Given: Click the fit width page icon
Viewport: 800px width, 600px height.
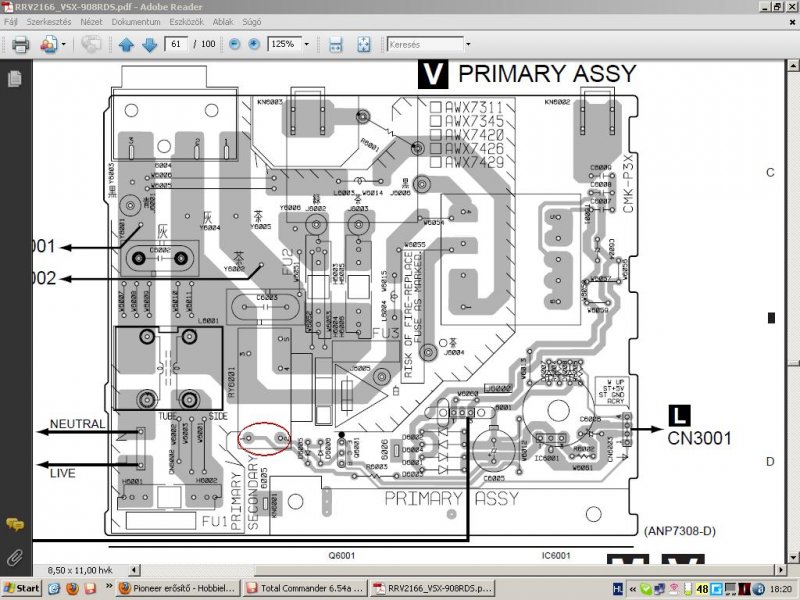Looking at the screenshot, I should [x=336, y=44].
